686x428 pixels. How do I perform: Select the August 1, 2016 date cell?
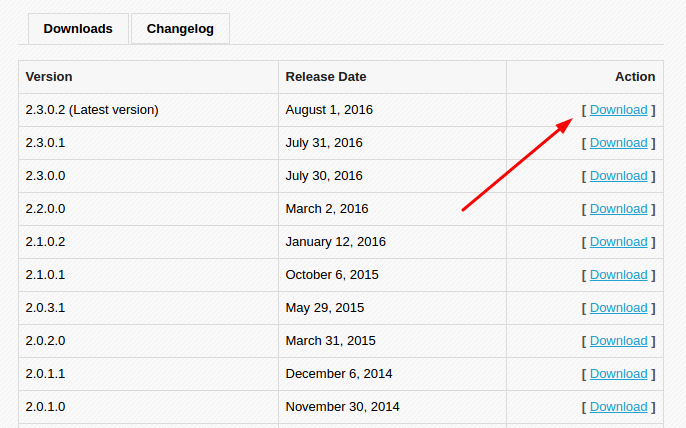coord(392,110)
